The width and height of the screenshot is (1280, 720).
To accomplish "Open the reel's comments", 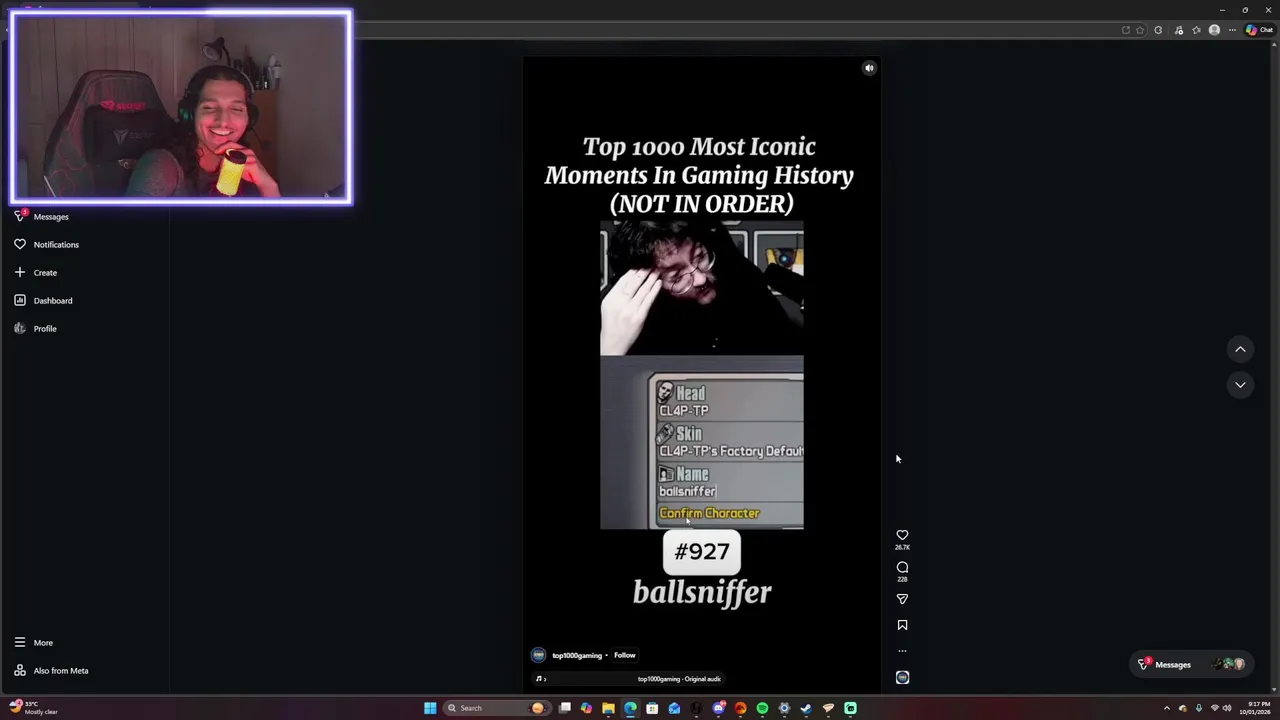I will (902, 567).
